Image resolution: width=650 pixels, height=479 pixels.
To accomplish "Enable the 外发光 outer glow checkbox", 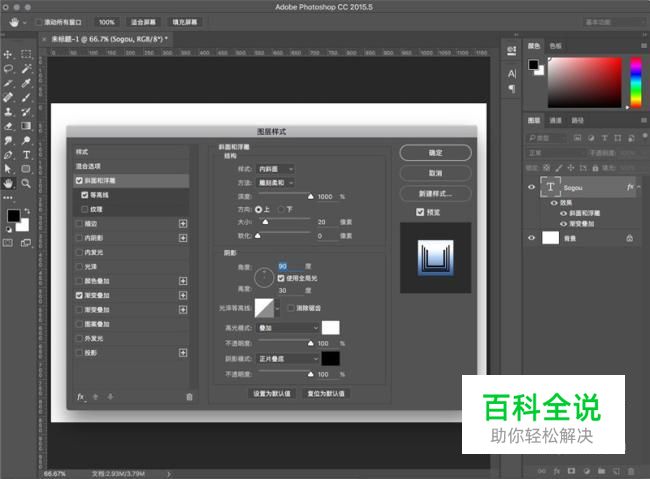I will pos(79,338).
